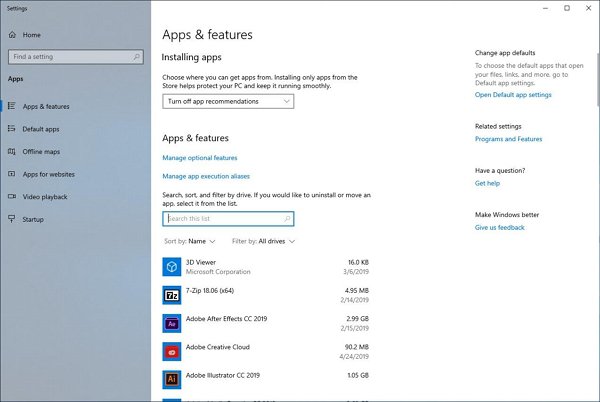Click the search icon in Search this list
The image size is (600, 402).
coord(287,219)
